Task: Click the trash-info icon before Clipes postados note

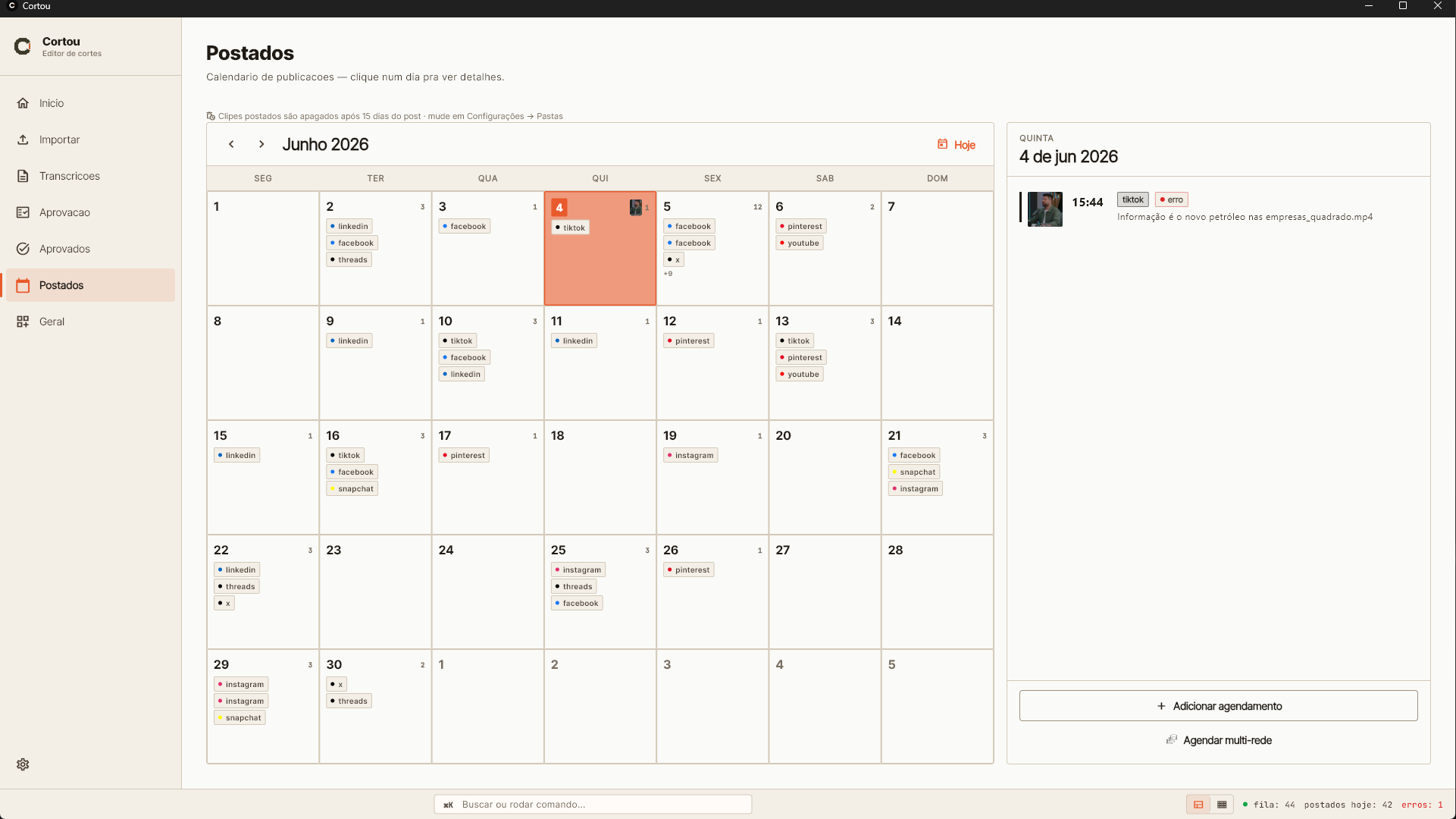Action: (x=211, y=116)
